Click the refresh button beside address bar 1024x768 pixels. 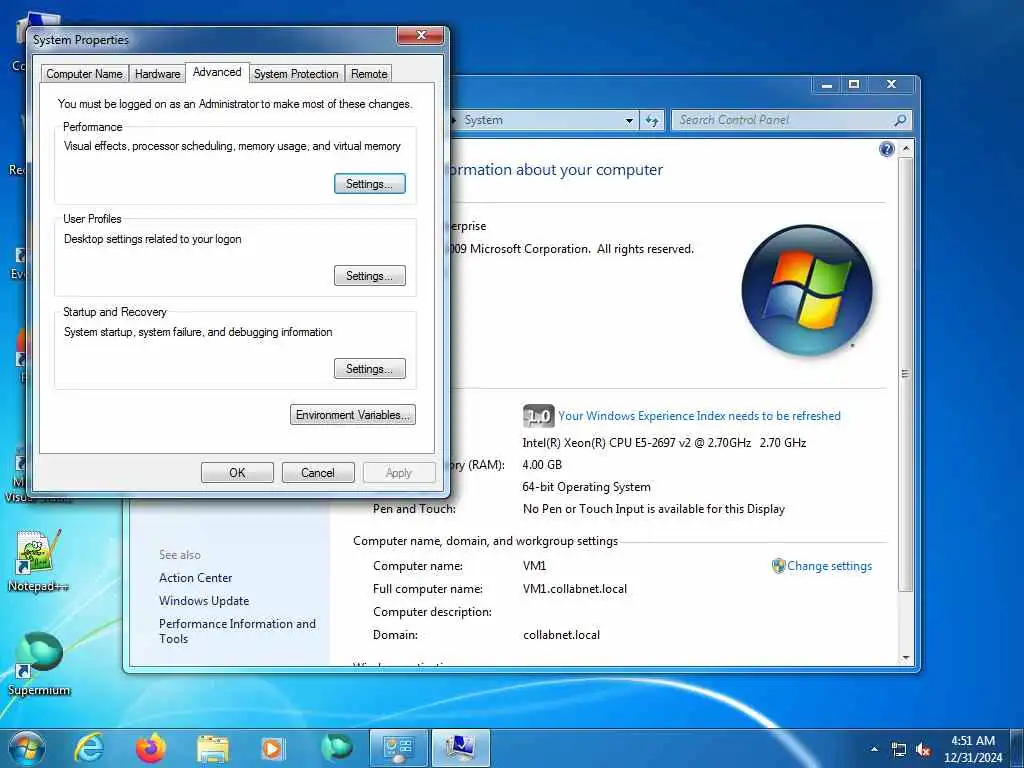[652, 120]
